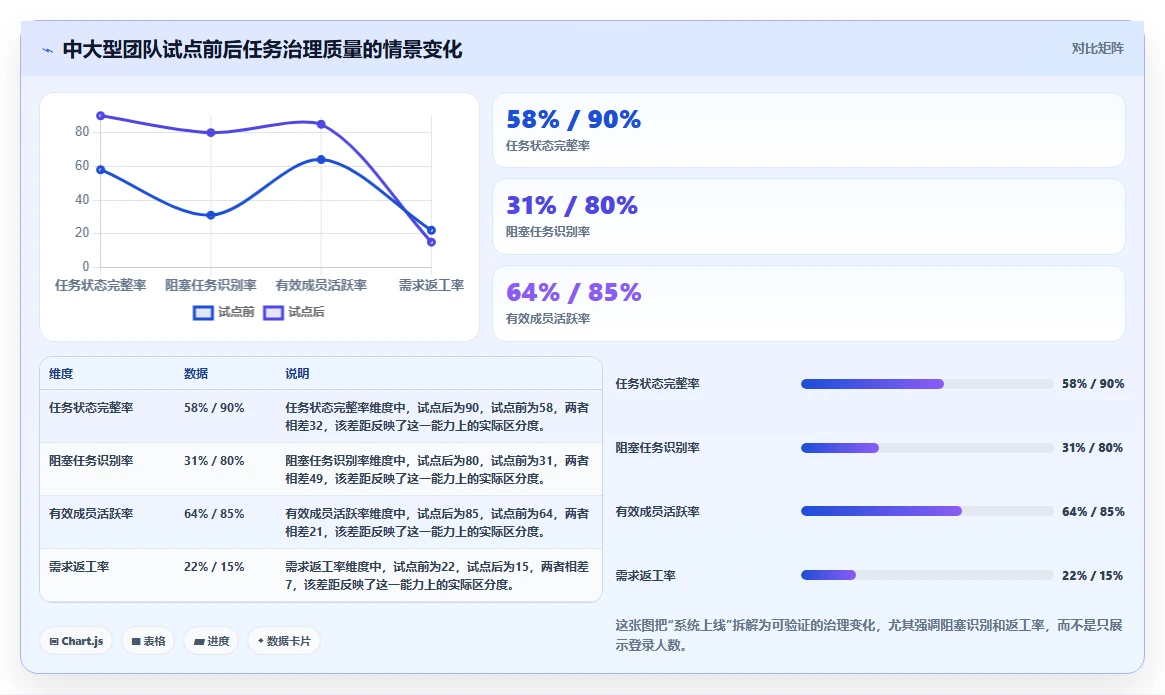Screen dimensions: 1165x695
Task: Click the 试点前 point at 需求返工率
Action: point(432,230)
